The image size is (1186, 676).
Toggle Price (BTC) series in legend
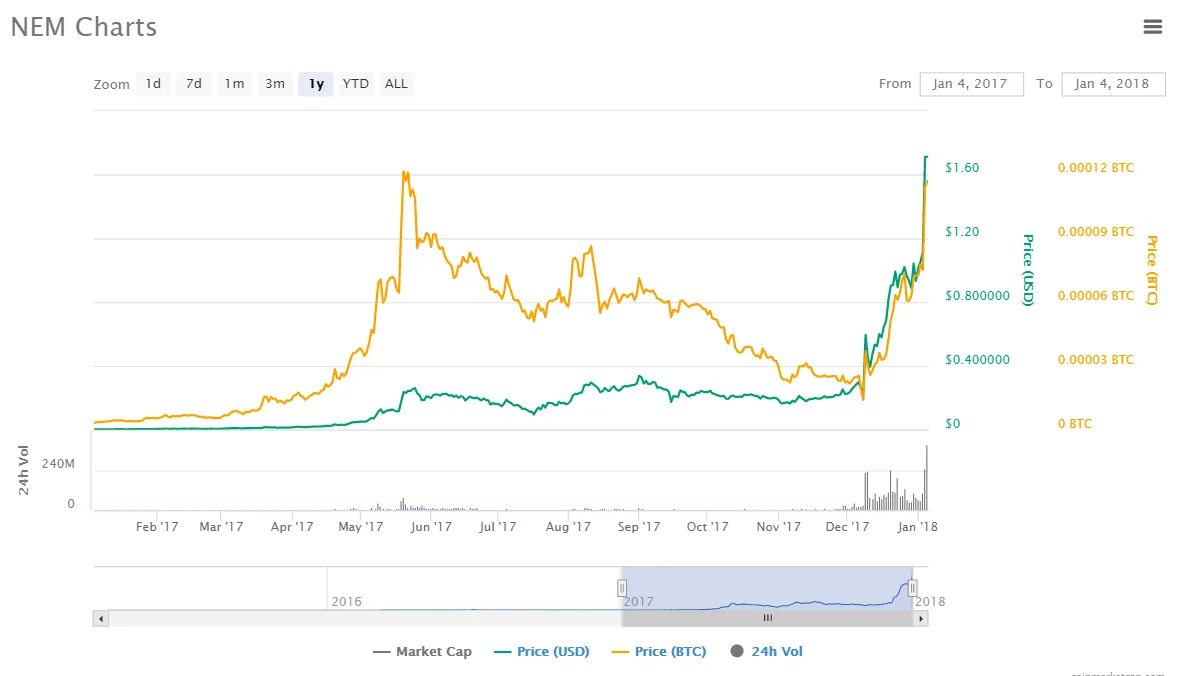pos(659,651)
